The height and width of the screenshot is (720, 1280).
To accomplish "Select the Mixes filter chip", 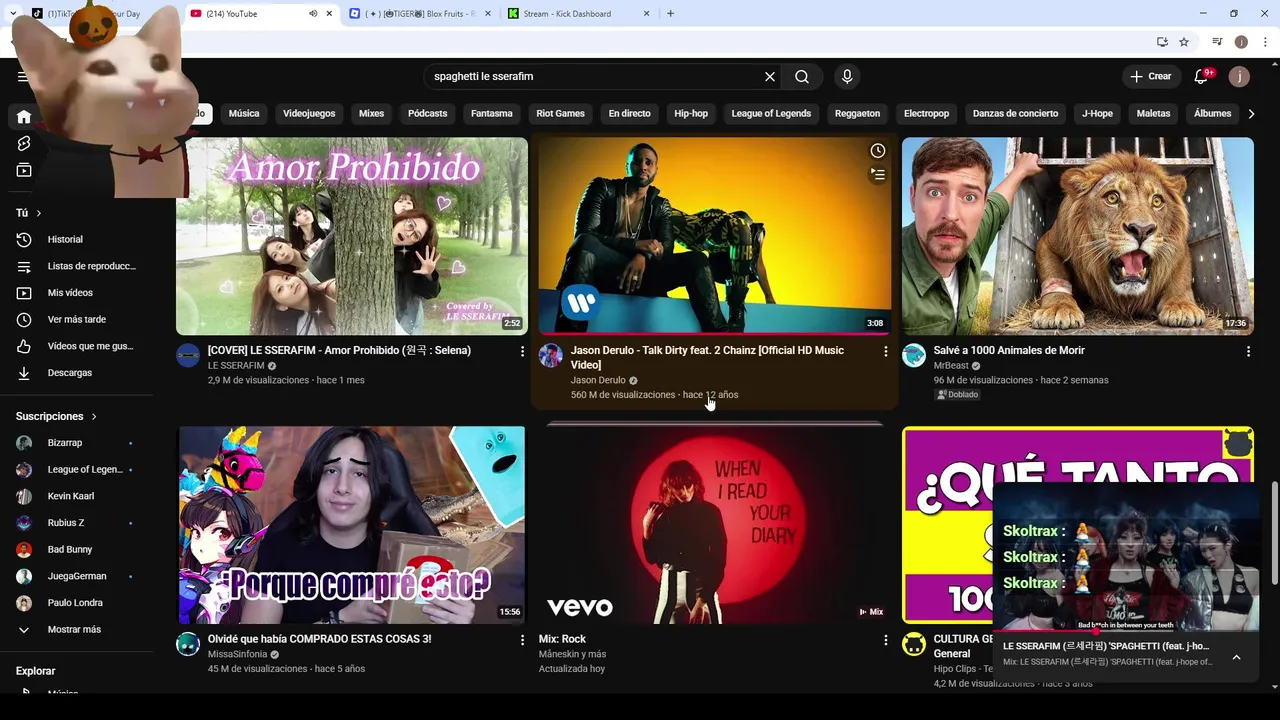I will pyautogui.click(x=371, y=114).
